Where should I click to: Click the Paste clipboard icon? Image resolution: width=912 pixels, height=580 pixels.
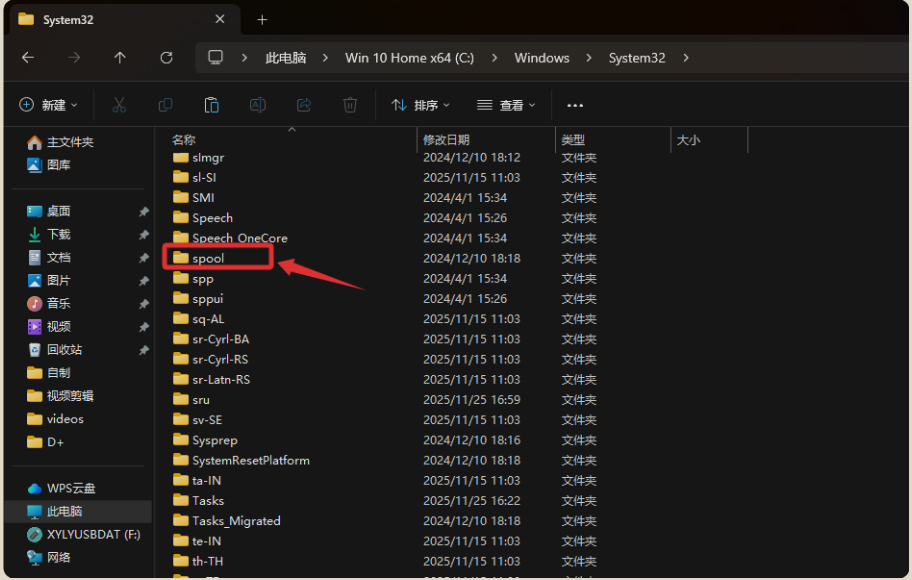(211, 105)
